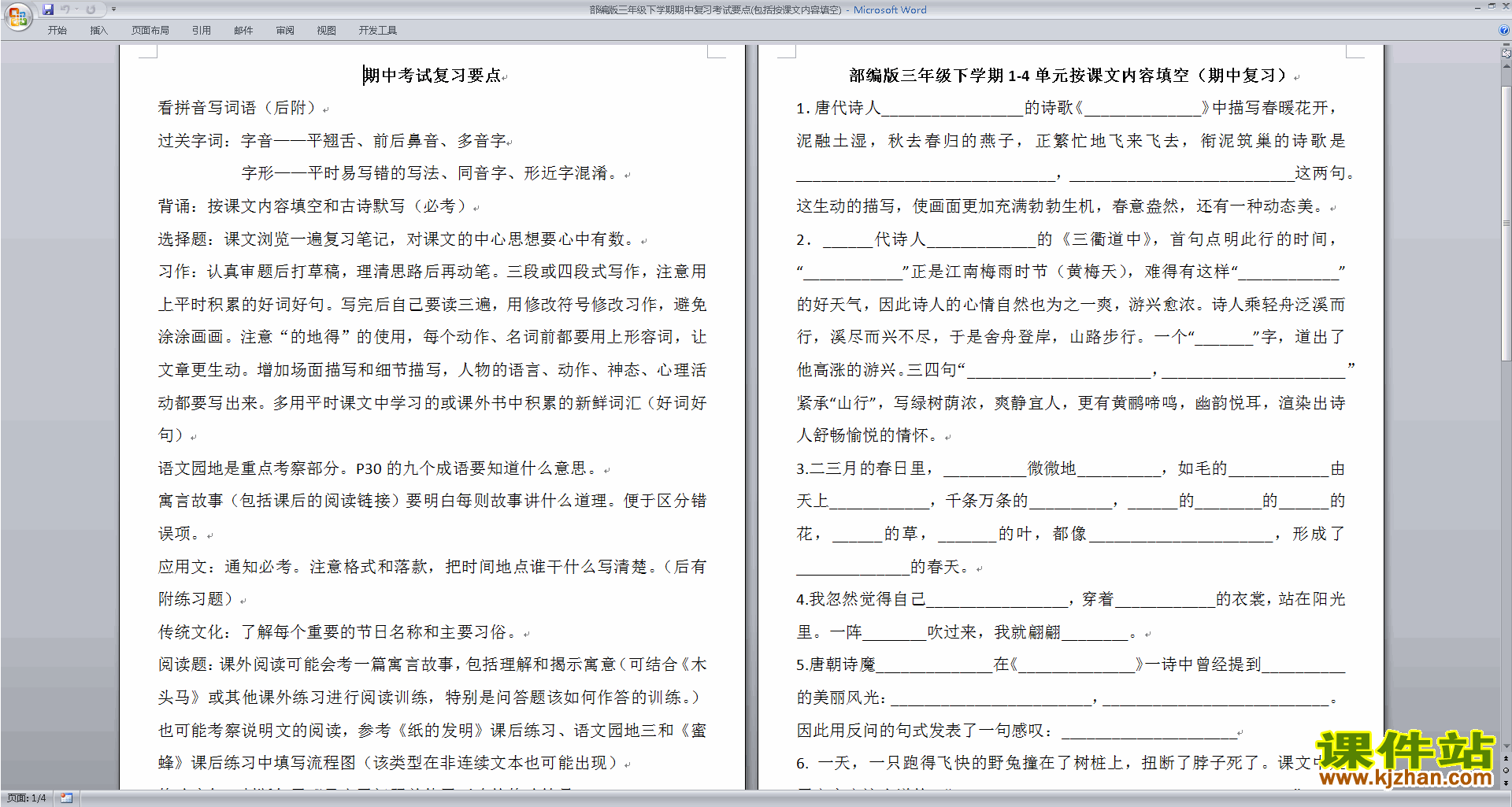Click page indicator 页面: 1/4 in status bar
The height and width of the screenshot is (807, 1512).
(x=27, y=798)
